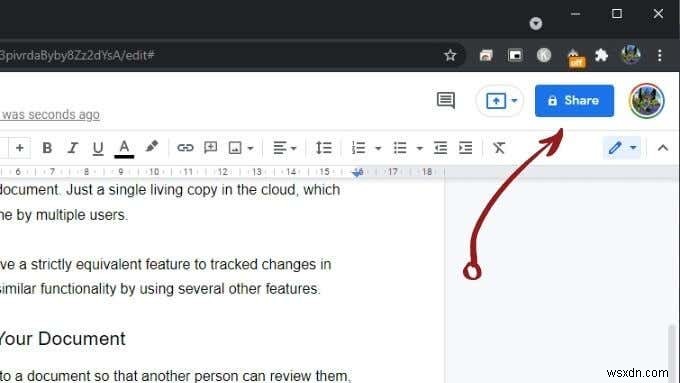The image size is (680, 383).
Task: Open comment history
Action: 445,100
